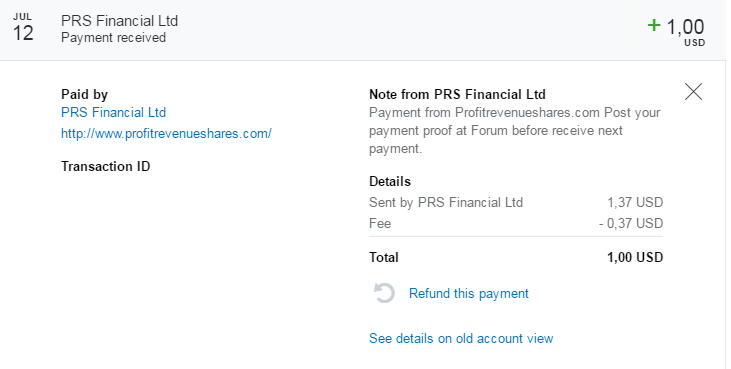Click the JUL 12 date label
731x369 pixels.
click(22, 27)
